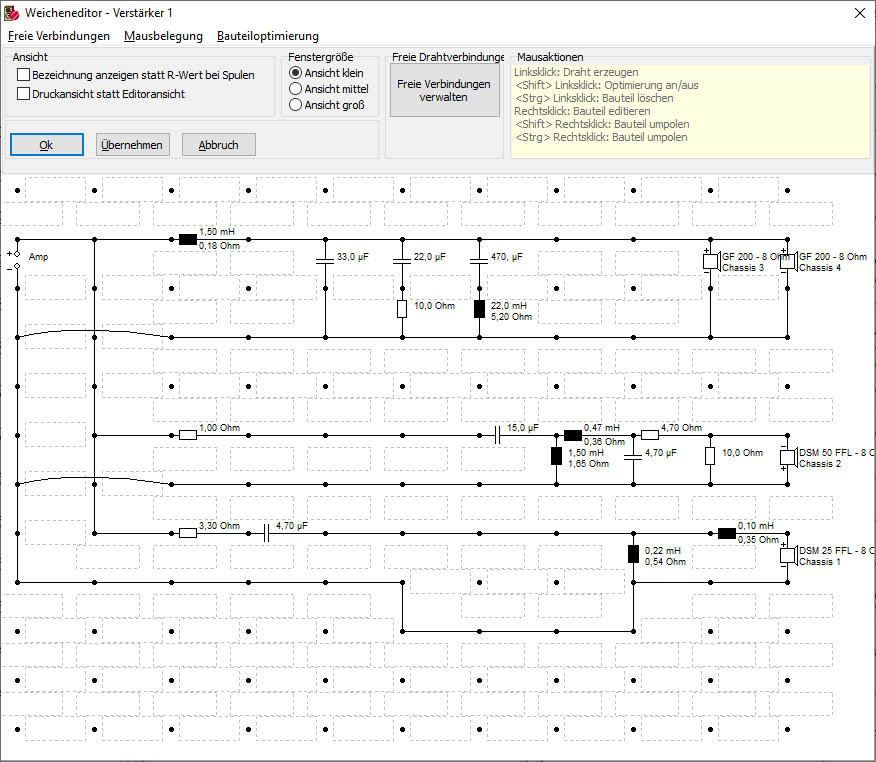Select the DSM 25 FFL tweeter symbol
The width and height of the screenshot is (876, 762).
tap(787, 555)
